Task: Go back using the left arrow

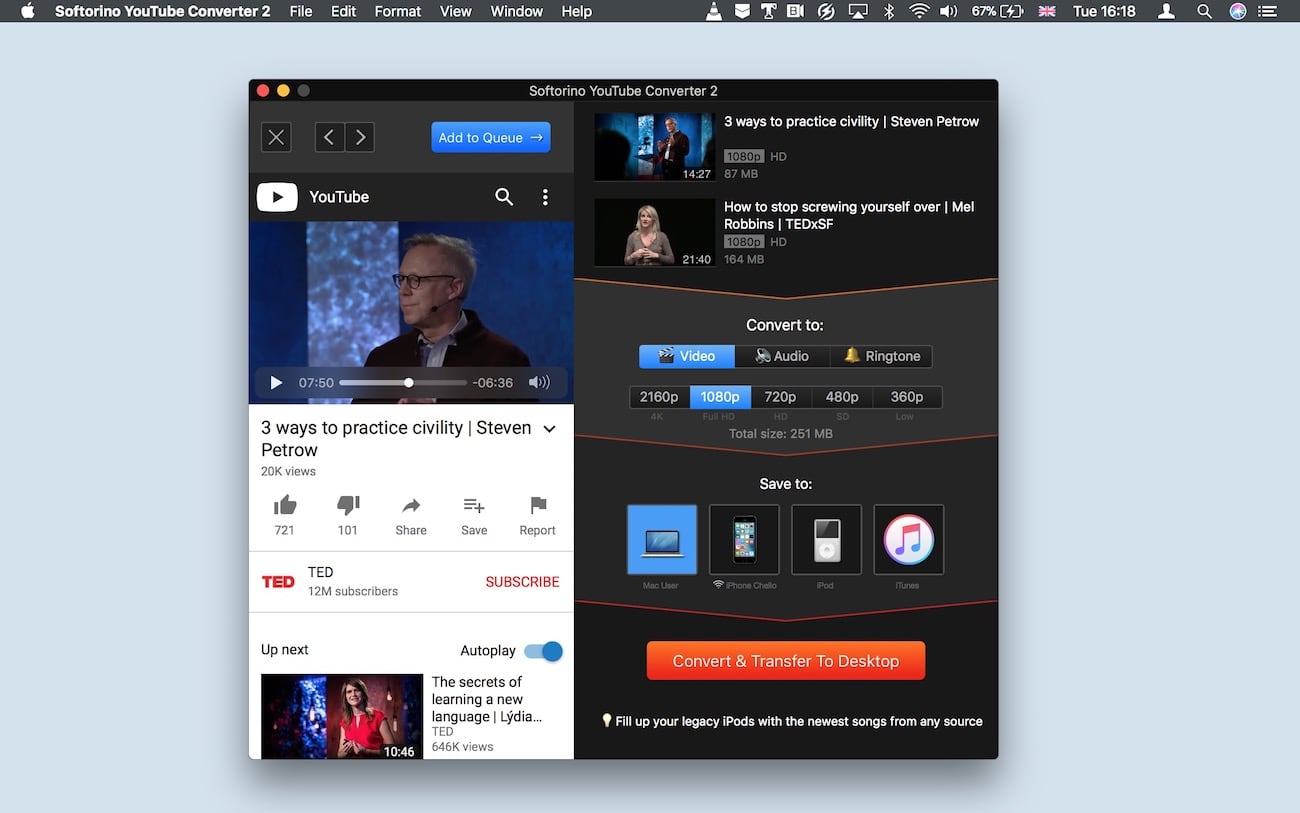Action: 330,137
